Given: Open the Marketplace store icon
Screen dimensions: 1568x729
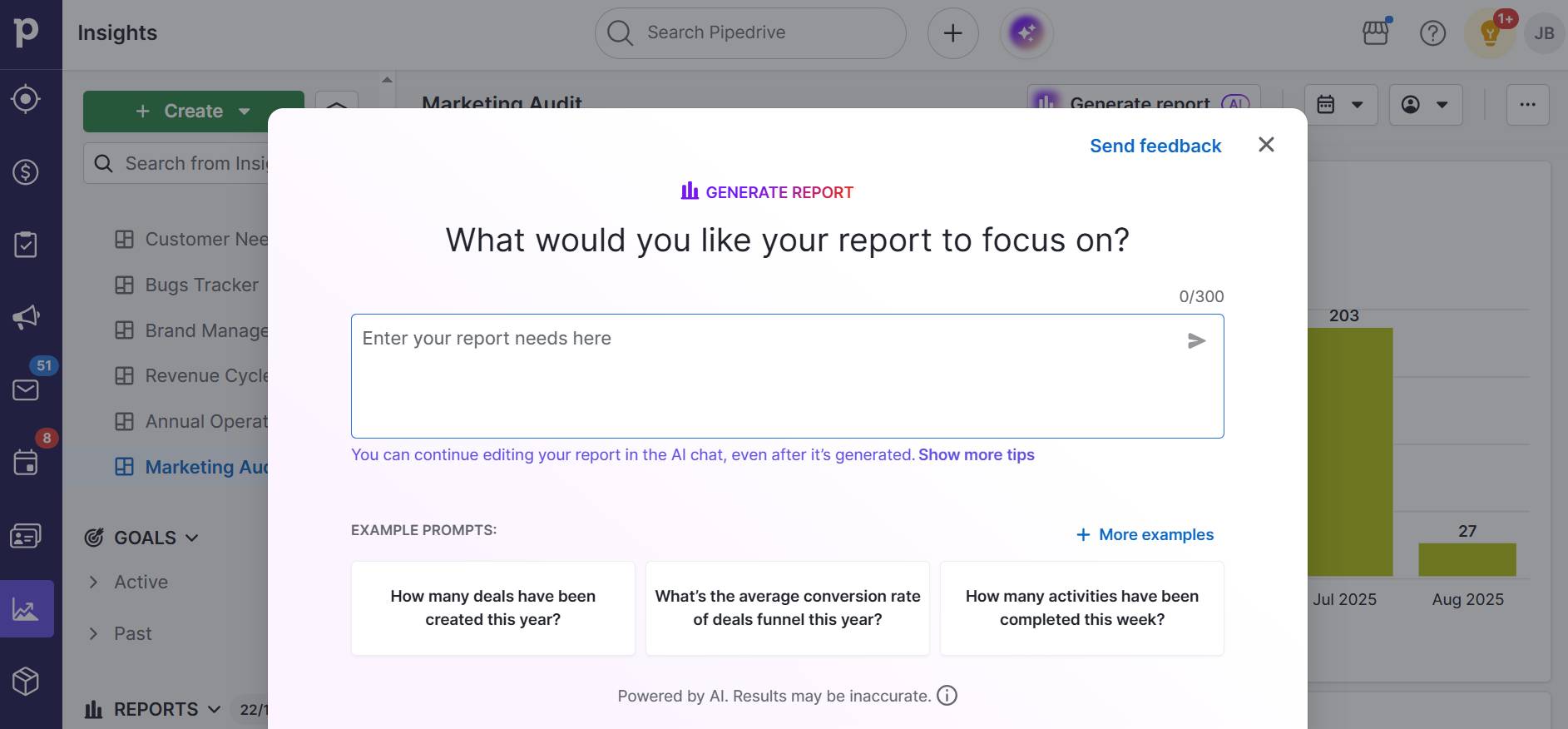Looking at the screenshot, I should (x=1376, y=33).
